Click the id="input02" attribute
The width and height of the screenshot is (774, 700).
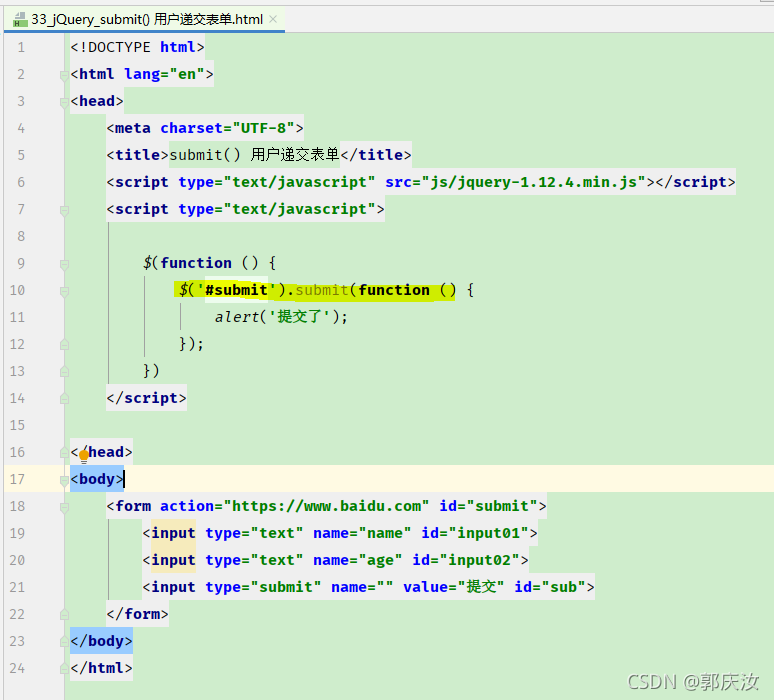tap(466, 560)
